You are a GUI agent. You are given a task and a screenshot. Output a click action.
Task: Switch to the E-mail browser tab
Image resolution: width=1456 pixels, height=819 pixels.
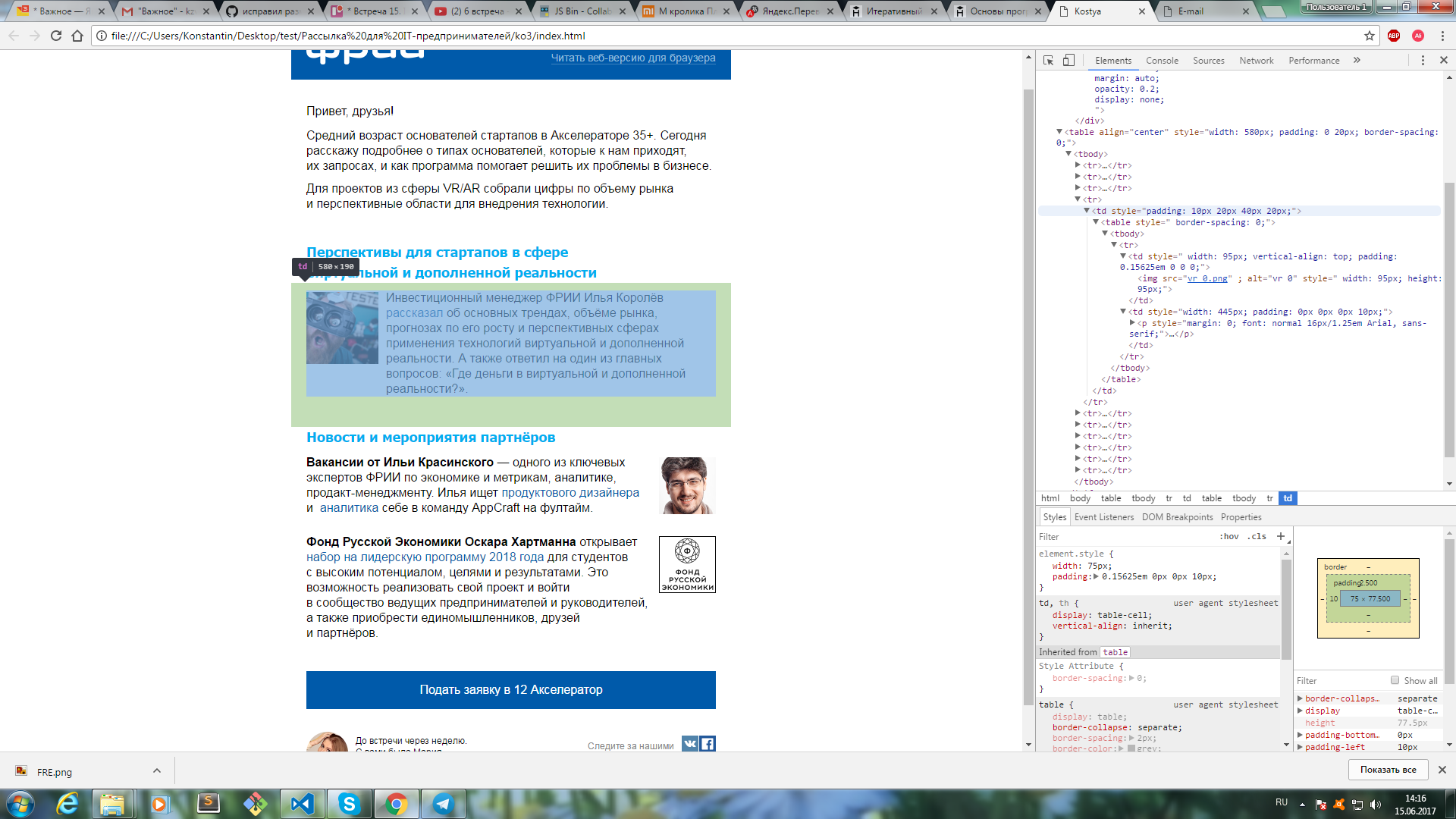[x=1206, y=11]
